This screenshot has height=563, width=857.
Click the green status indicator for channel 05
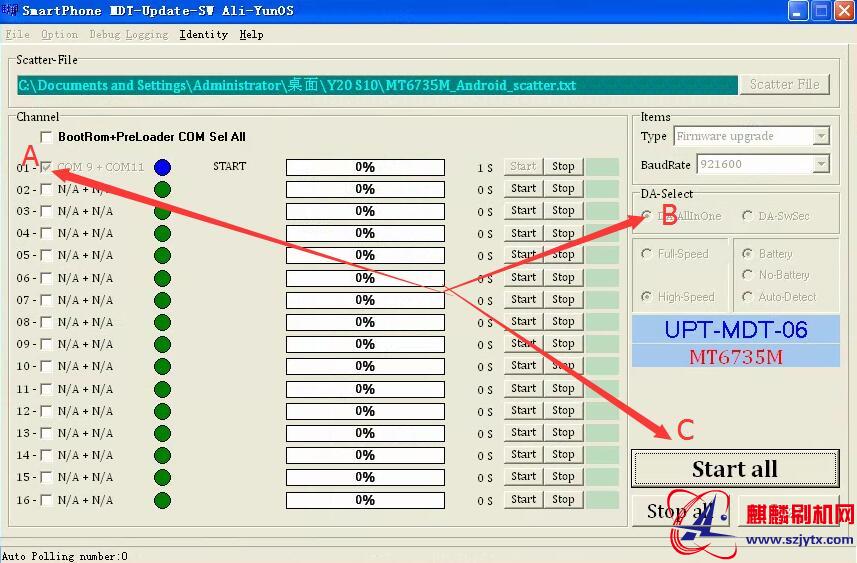(x=162, y=255)
